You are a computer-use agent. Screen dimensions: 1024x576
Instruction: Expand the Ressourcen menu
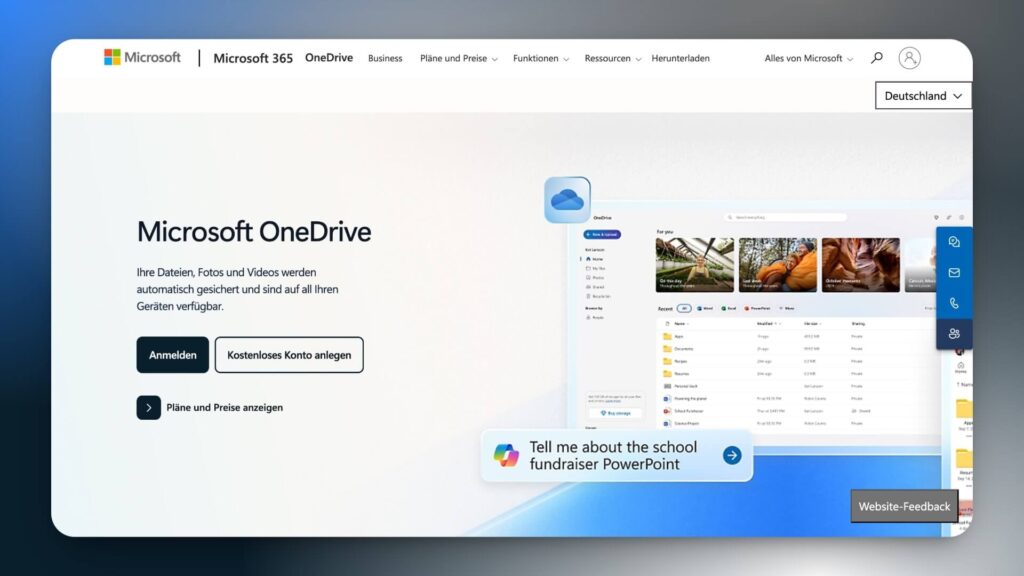(x=613, y=58)
